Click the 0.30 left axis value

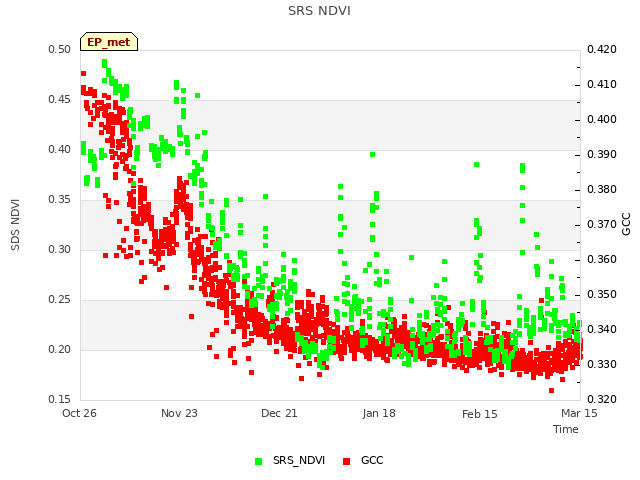(60, 249)
